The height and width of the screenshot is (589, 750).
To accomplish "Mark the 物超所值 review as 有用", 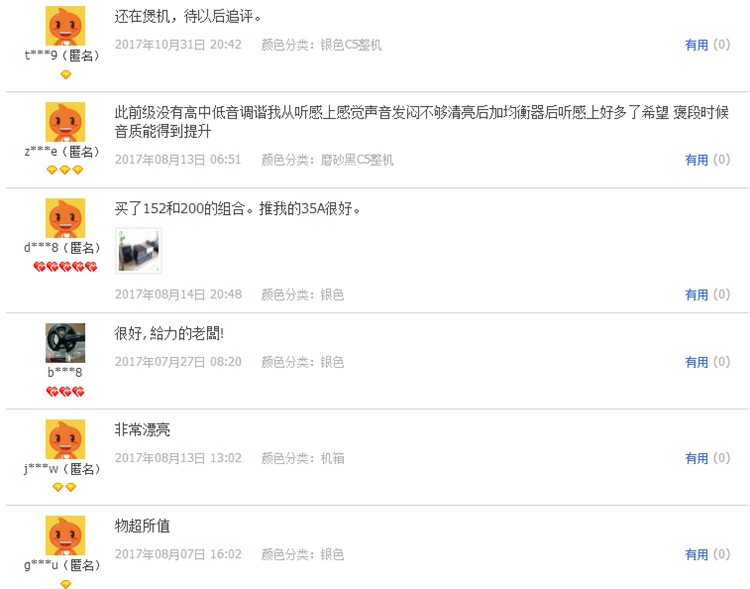I will tap(696, 555).
